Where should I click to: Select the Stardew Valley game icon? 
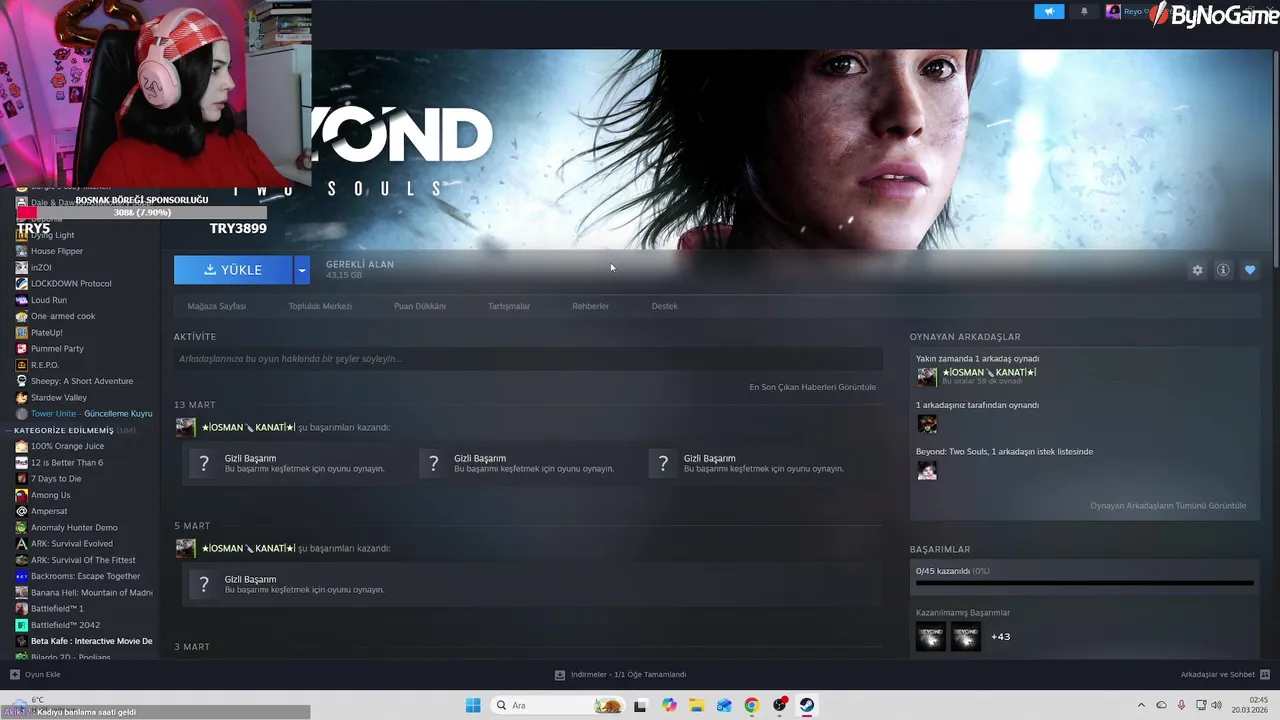[22, 398]
